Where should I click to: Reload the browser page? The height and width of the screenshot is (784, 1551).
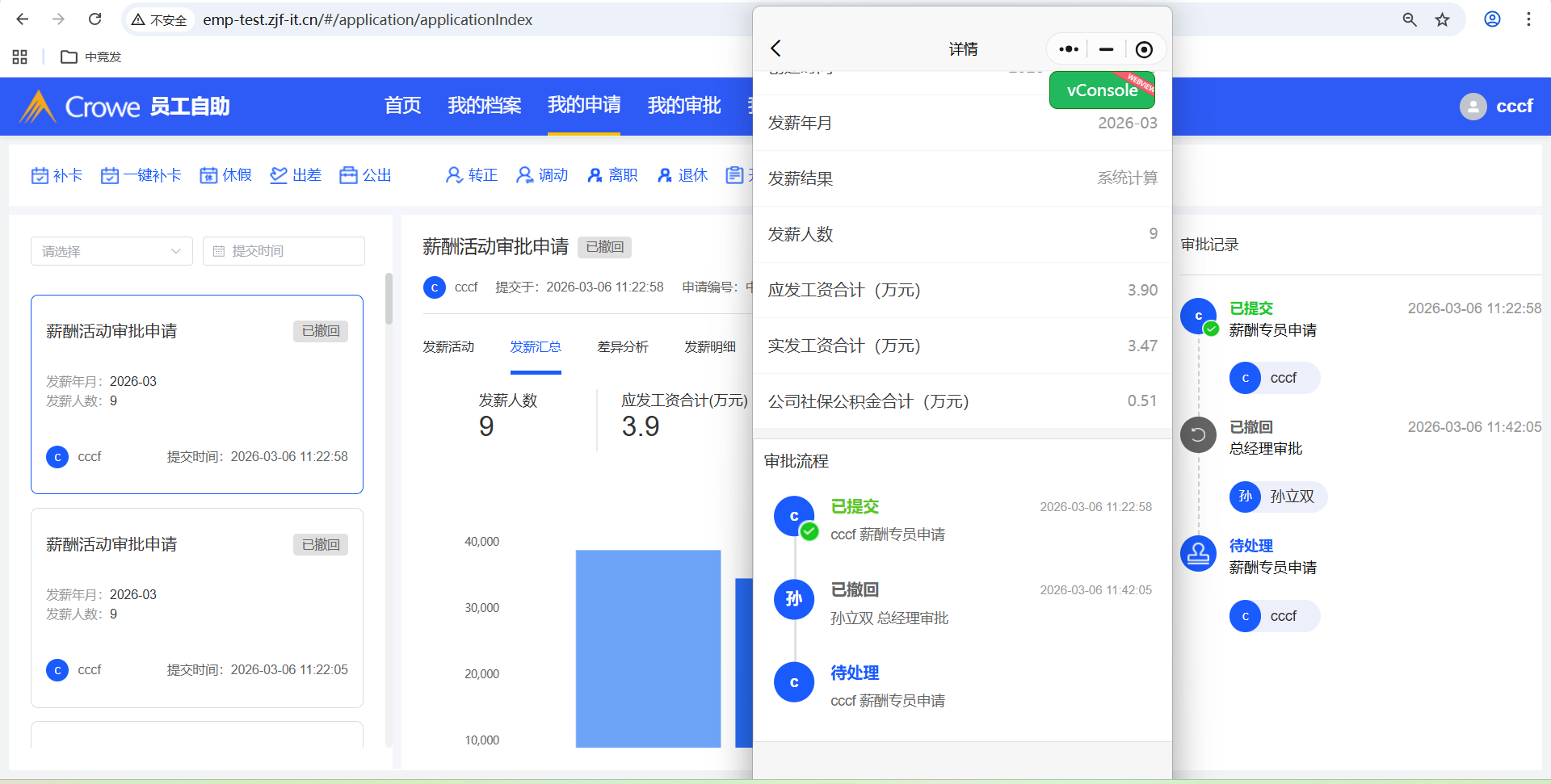pyautogui.click(x=95, y=19)
